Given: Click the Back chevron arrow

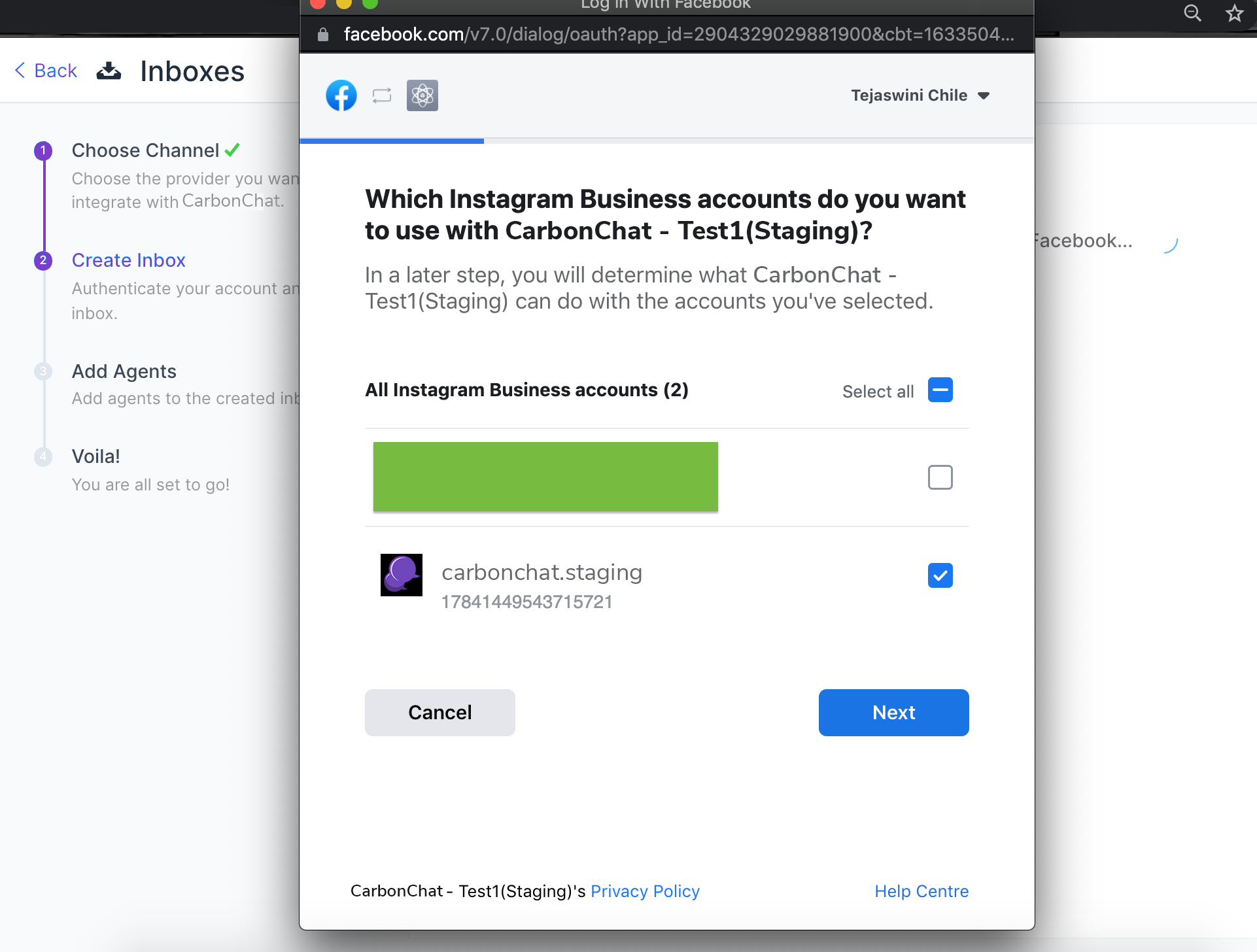Looking at the screenshot, I should (20, 71).
